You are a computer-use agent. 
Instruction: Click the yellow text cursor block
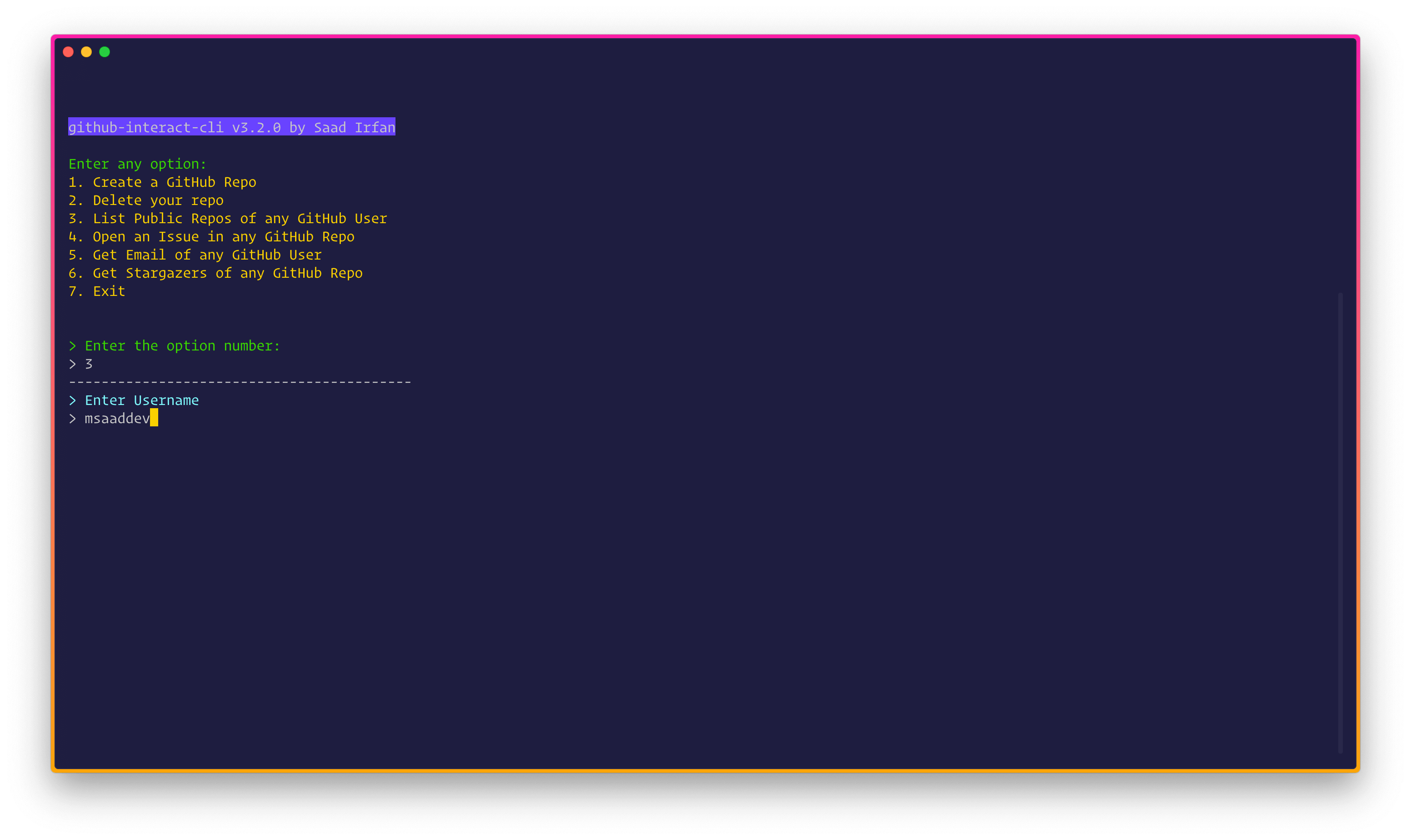coord(154,418)
